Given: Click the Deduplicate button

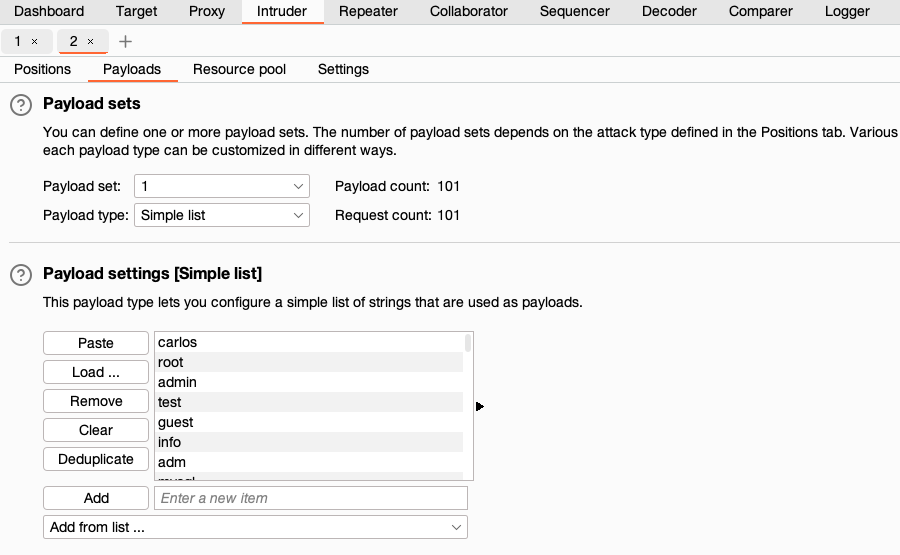Looking at the screenshot, I should [x=96, y=459].
